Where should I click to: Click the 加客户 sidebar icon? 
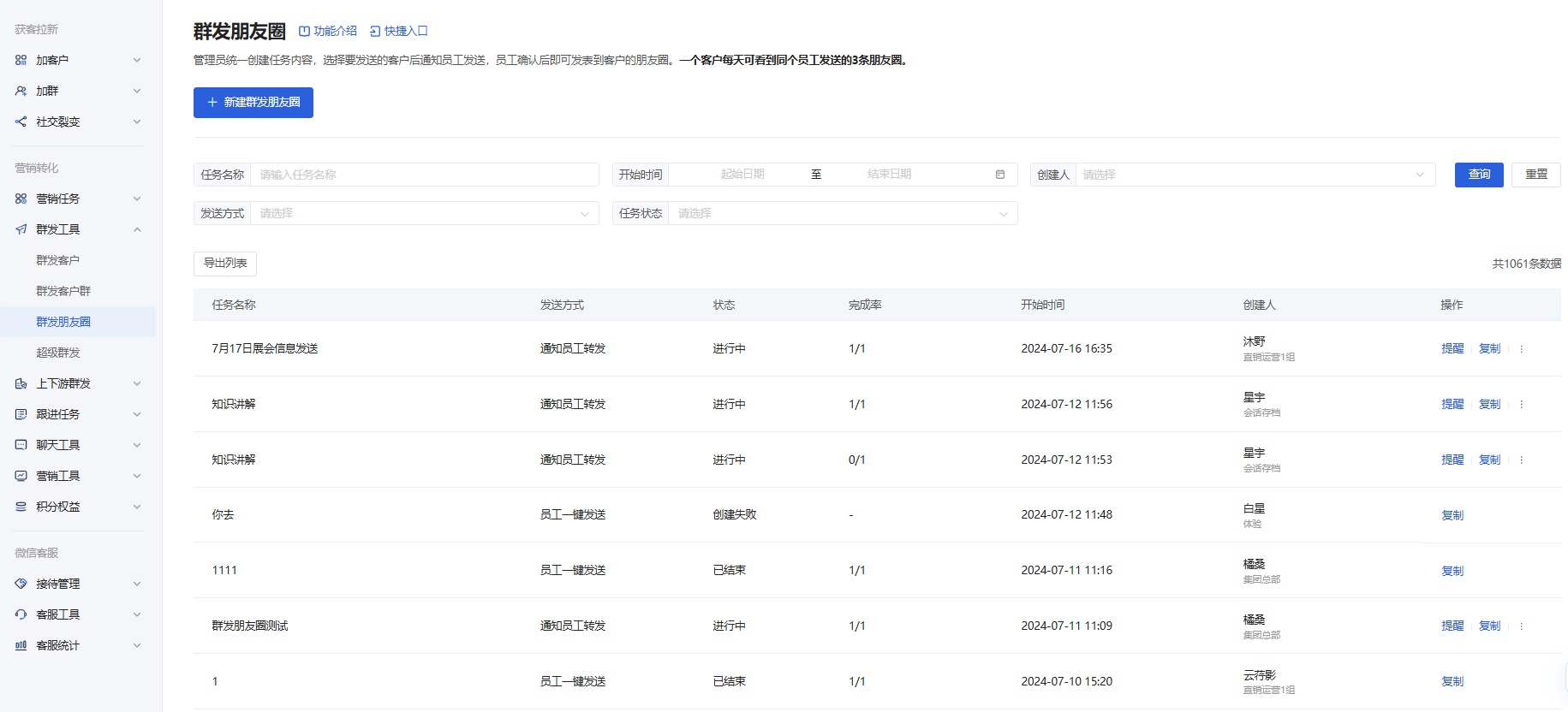coord(21,60)
